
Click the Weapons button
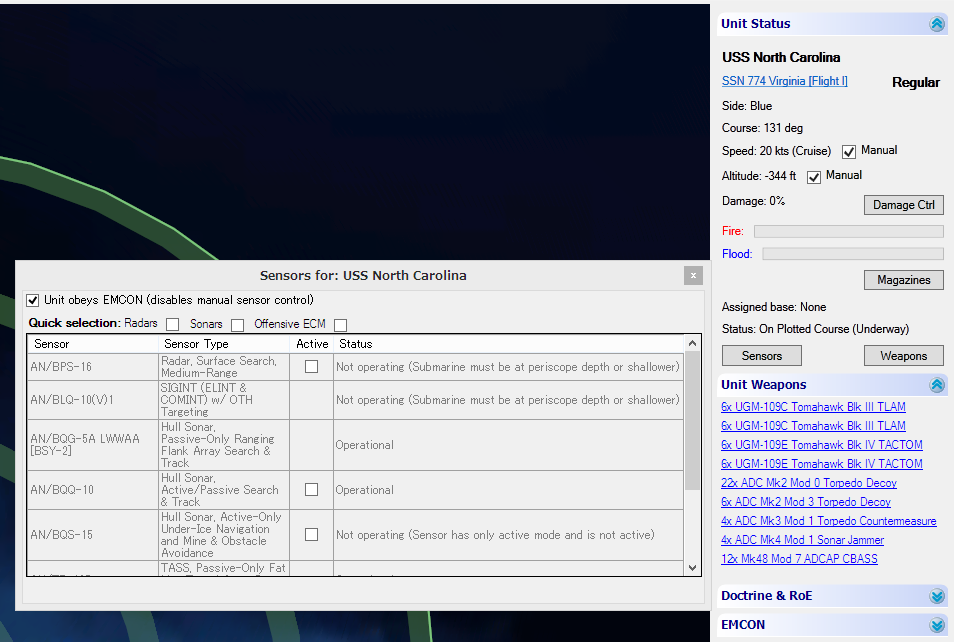[x=904, y=356]
